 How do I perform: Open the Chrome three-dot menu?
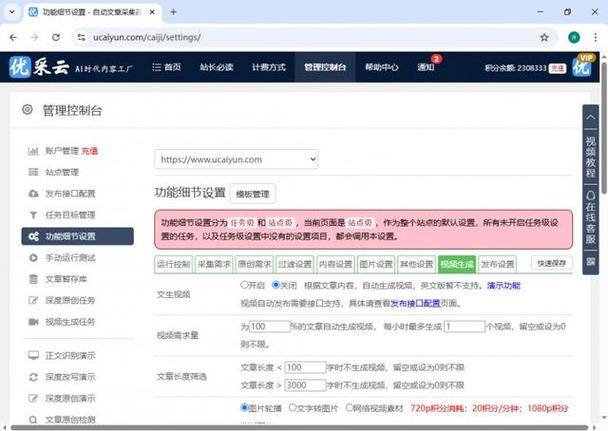coord(595,38)
